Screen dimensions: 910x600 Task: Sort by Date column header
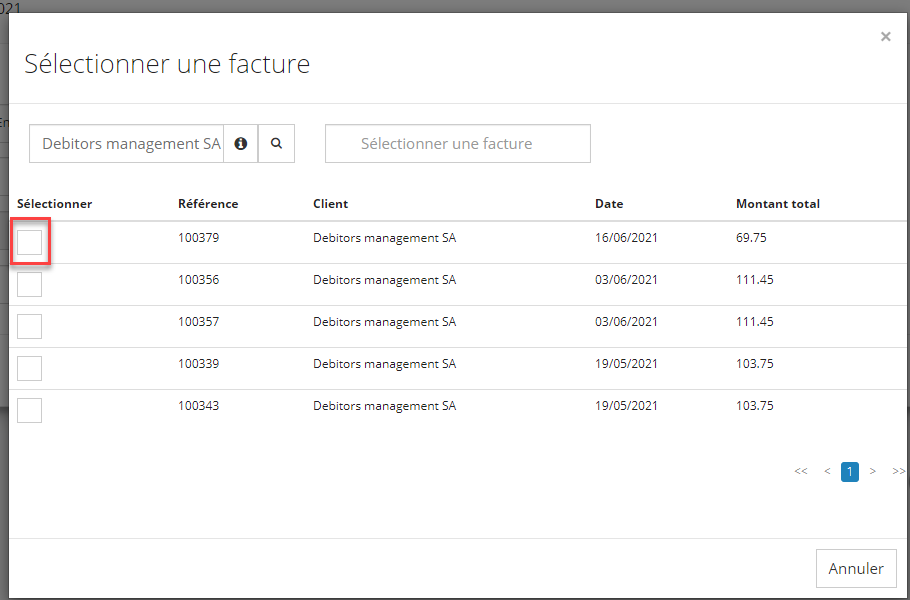click(608, 204)
